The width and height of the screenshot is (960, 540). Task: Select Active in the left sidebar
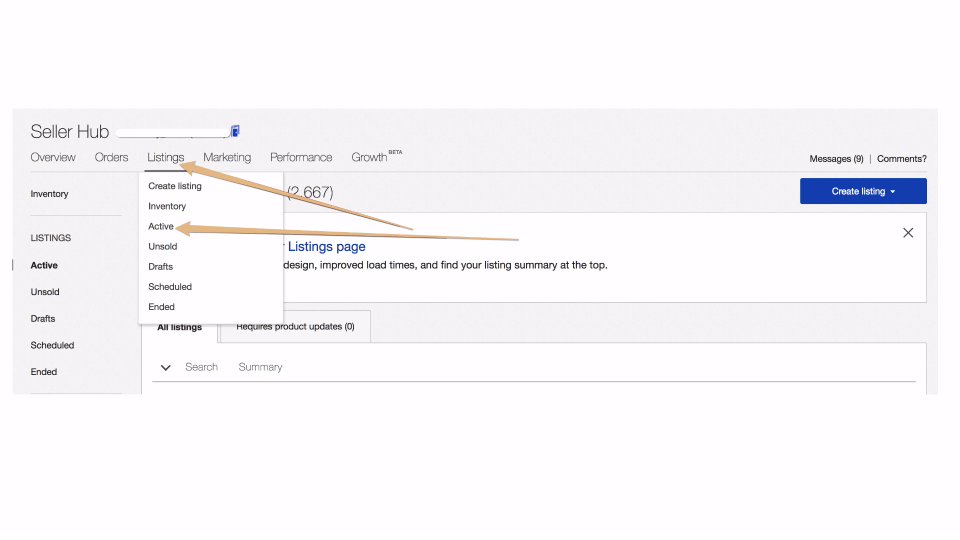(44, 265)
